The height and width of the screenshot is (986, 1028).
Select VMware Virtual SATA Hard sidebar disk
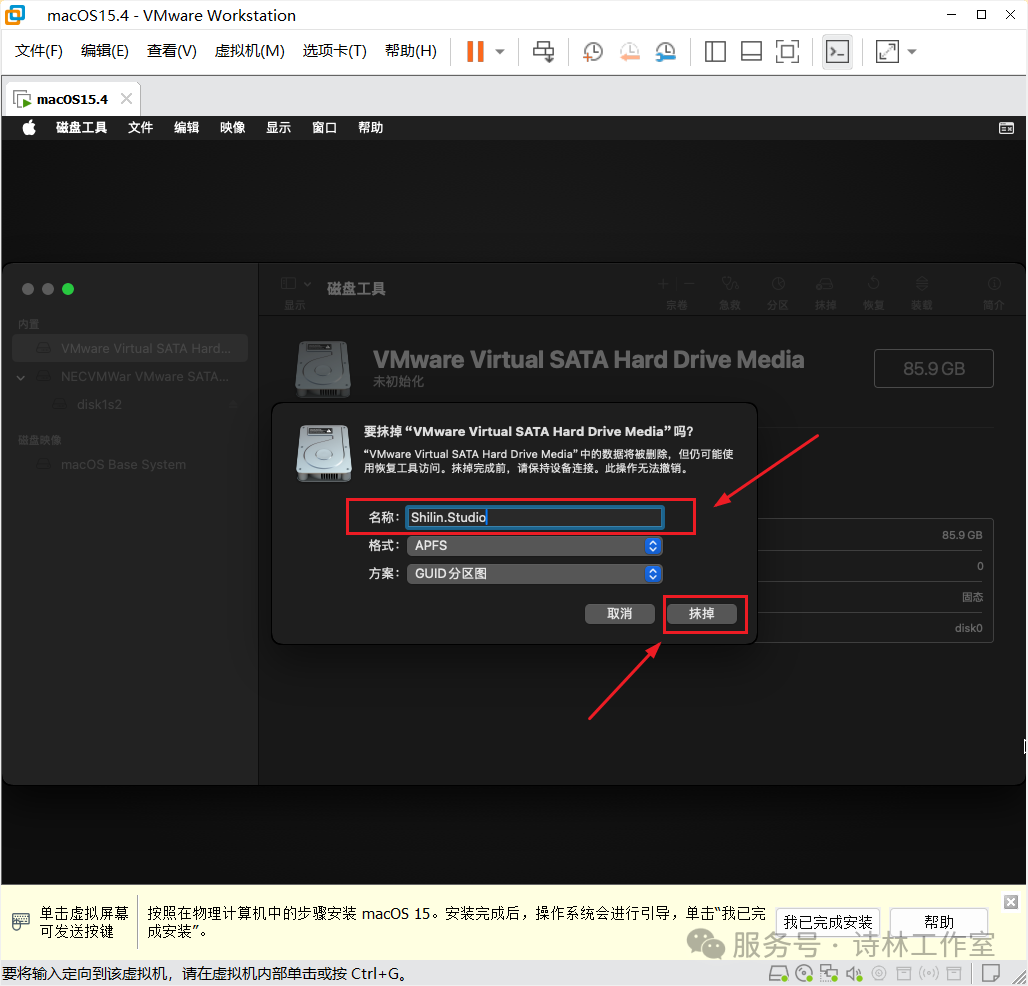(130, 348)
